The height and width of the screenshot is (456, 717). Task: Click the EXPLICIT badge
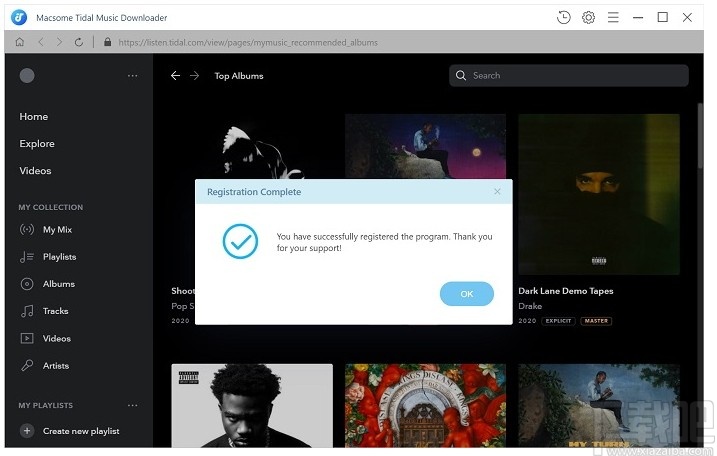[x=558, y=321]
